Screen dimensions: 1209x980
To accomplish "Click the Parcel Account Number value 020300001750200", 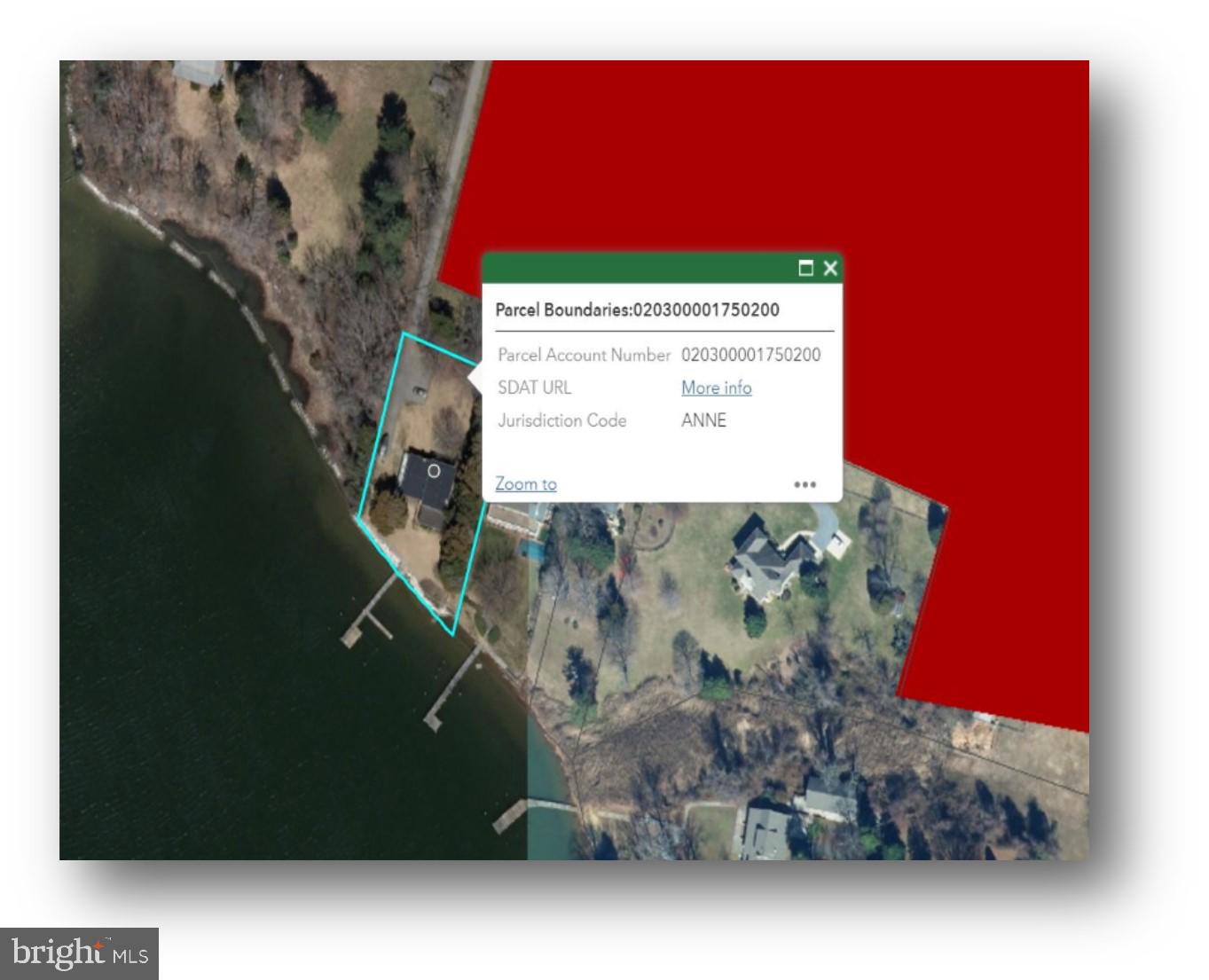I will pos(750,355).
